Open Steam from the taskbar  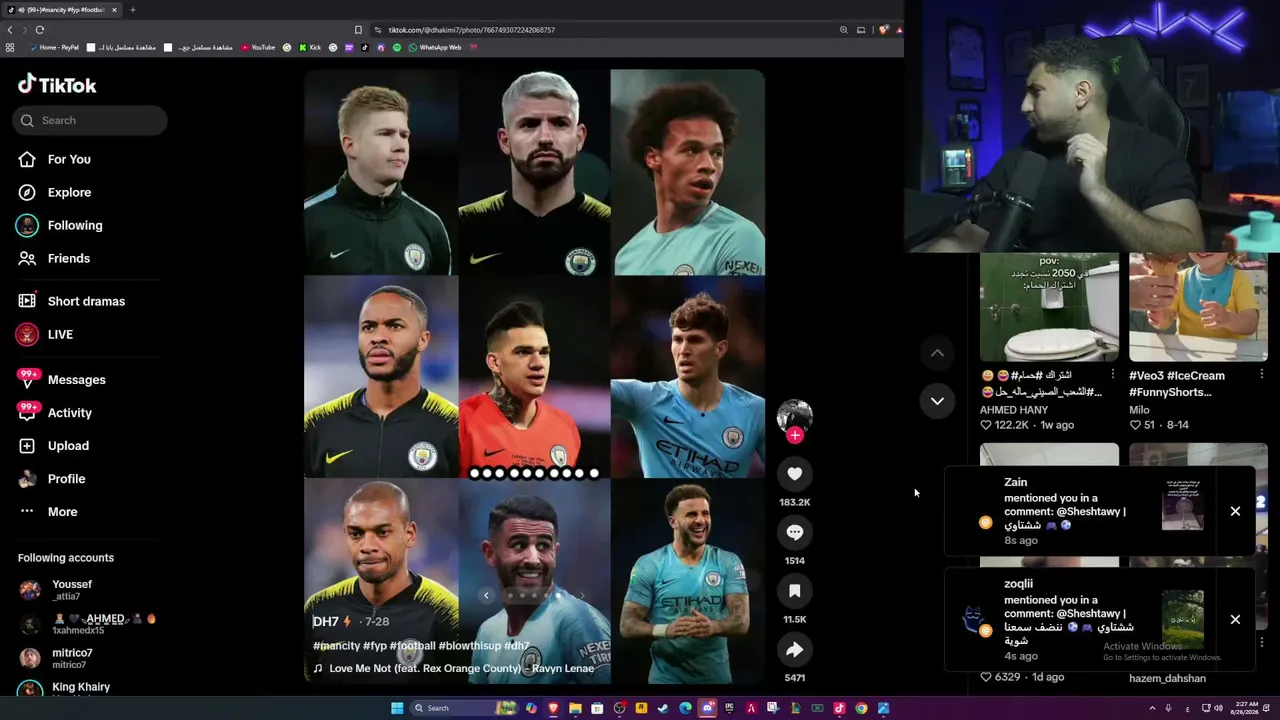tap(663, 708)
